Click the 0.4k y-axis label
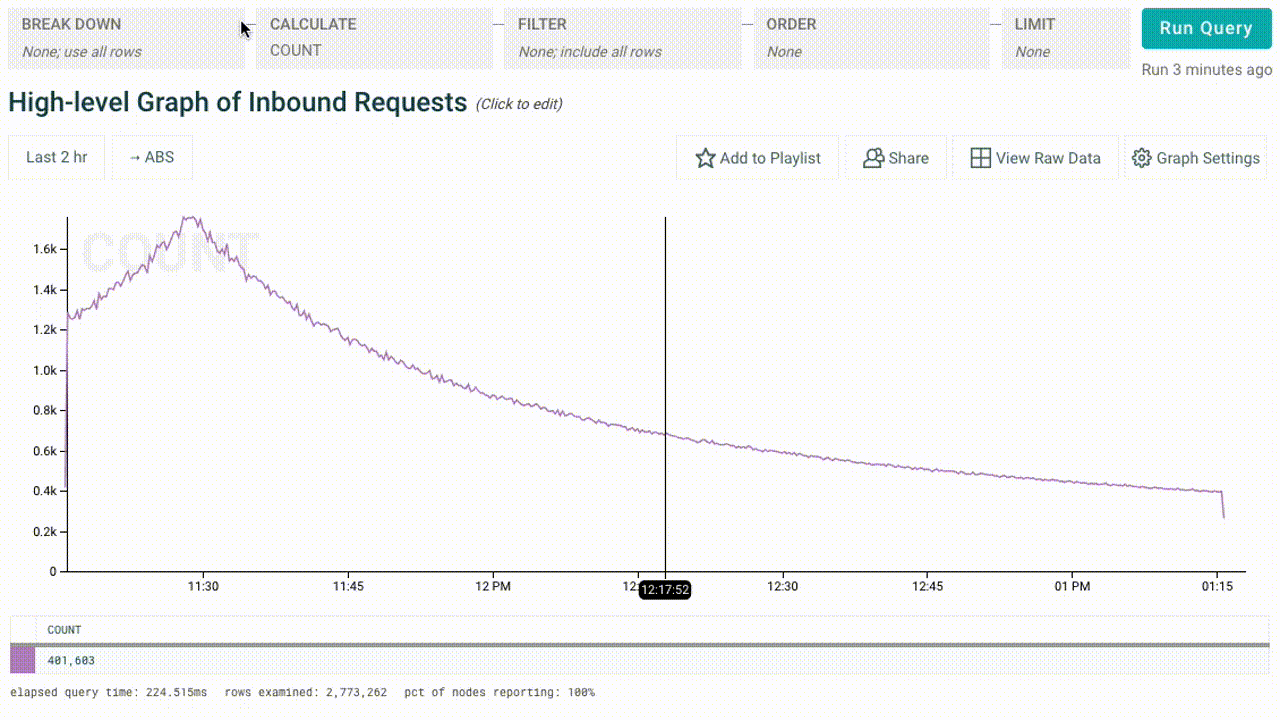Screen dimensions: 1280x720 [43, 491]
